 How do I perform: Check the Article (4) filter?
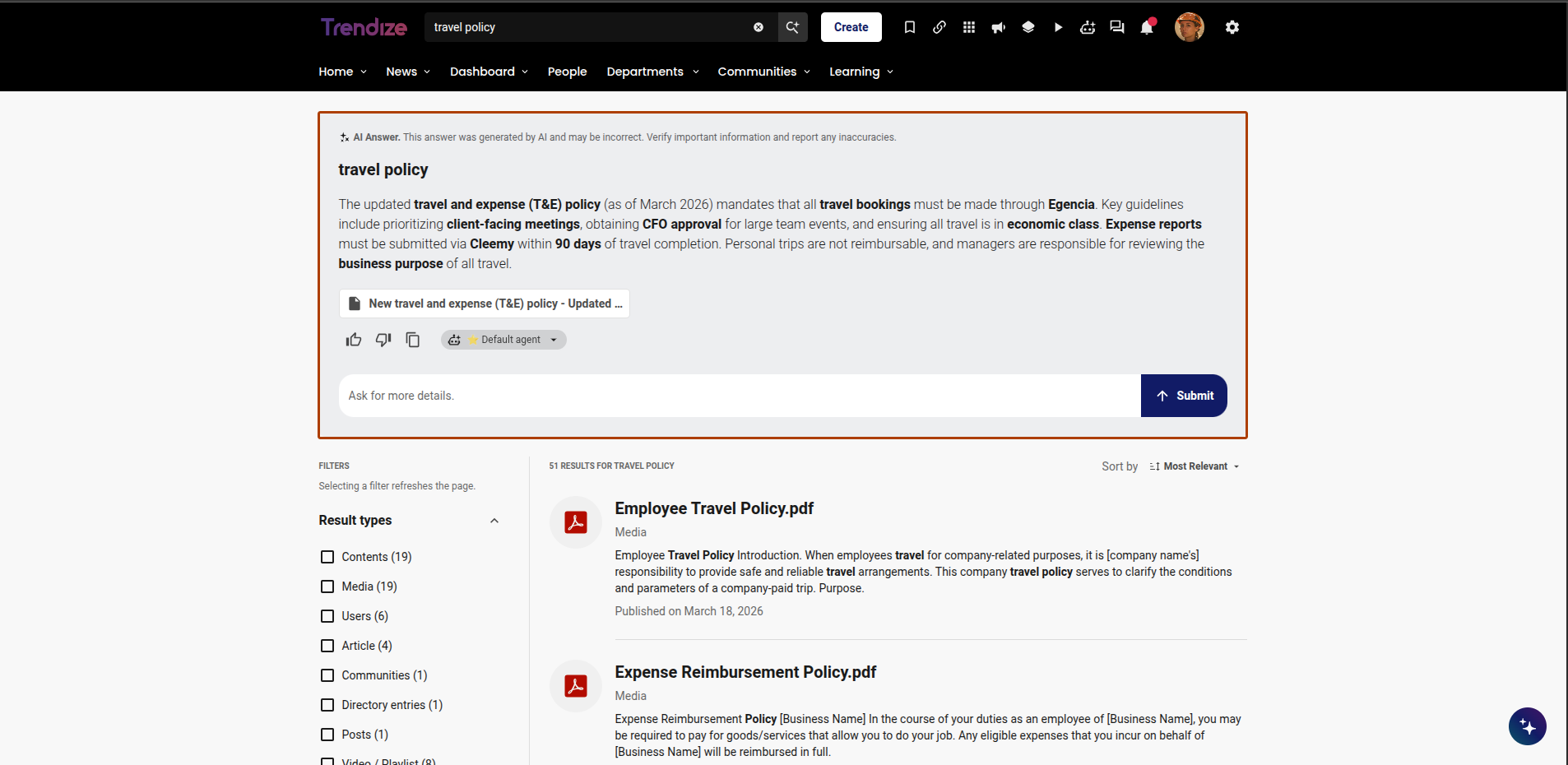point(327,646)
